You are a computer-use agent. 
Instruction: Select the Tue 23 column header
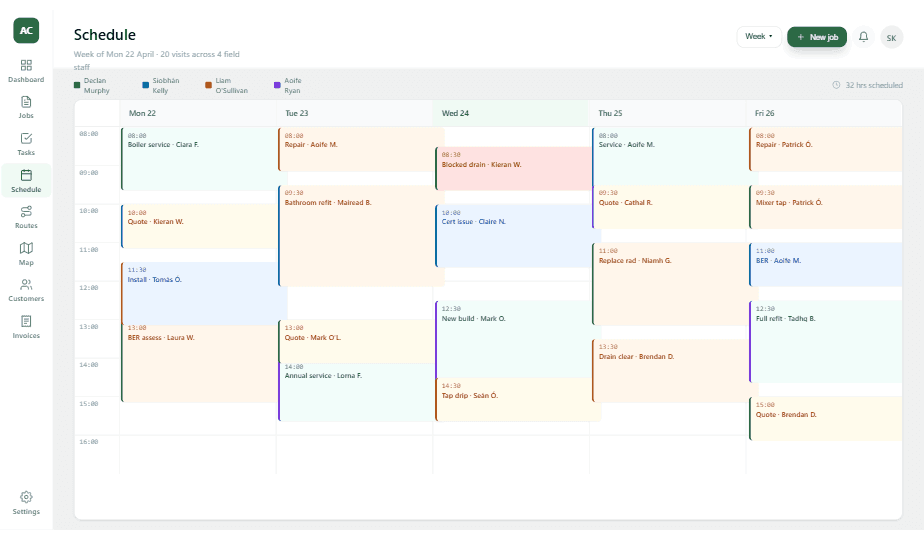(355, 113)
